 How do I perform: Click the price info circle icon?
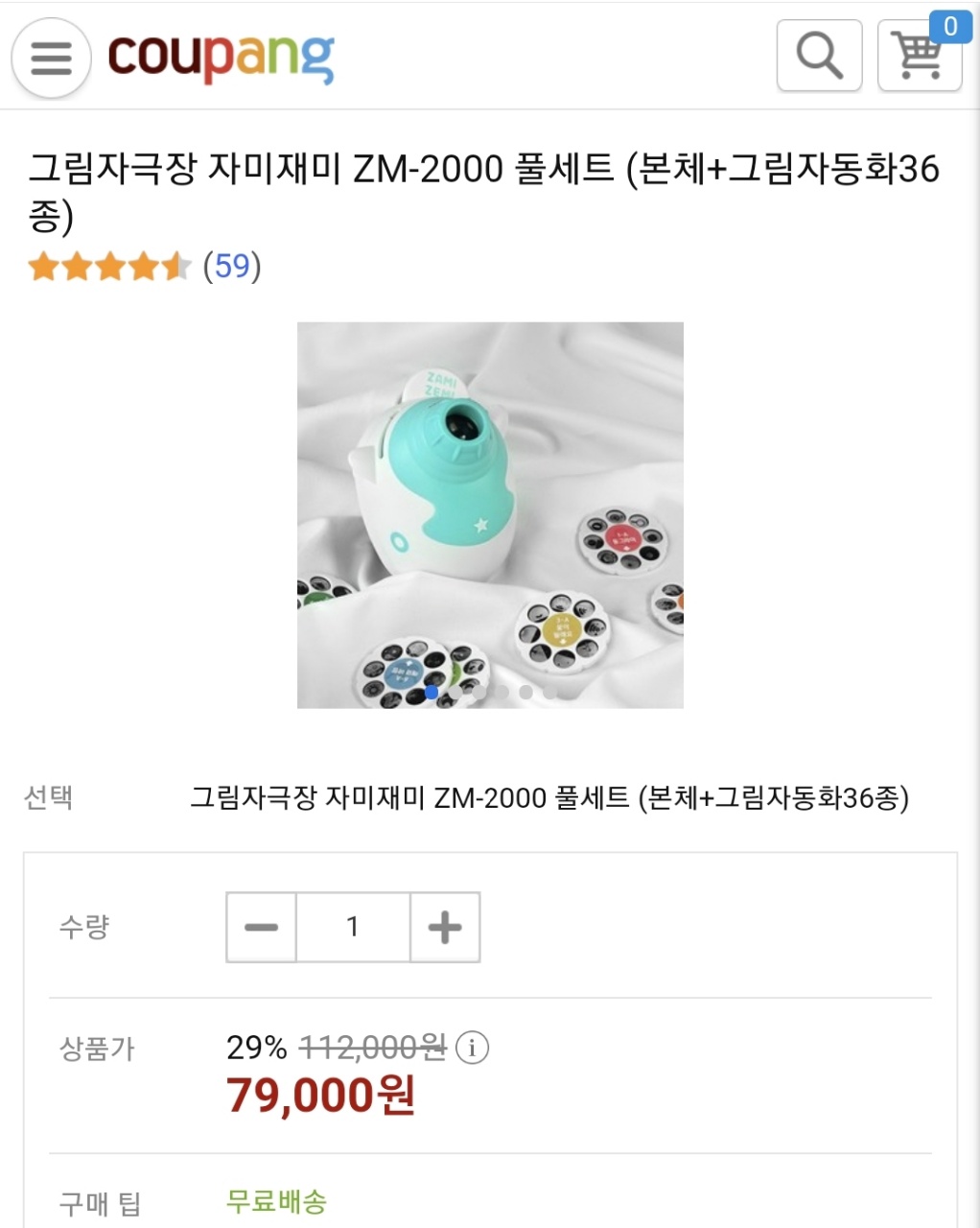[472, 1048]
